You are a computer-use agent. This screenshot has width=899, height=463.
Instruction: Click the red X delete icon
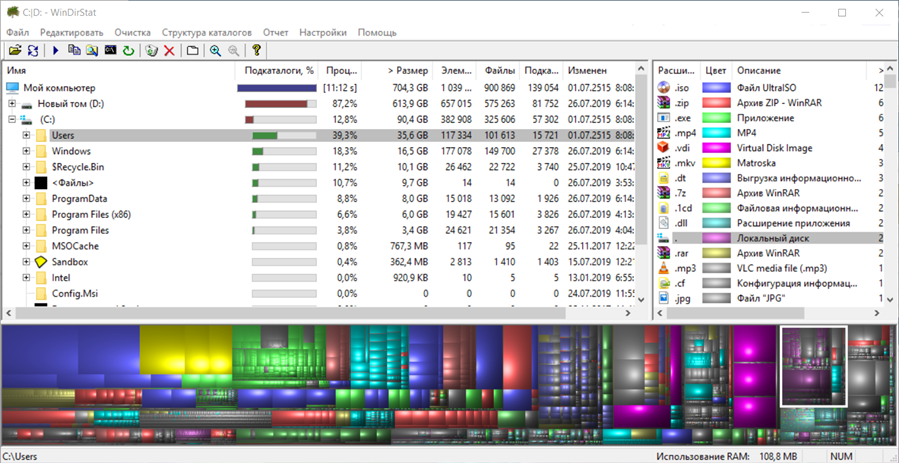click(169, 50)
